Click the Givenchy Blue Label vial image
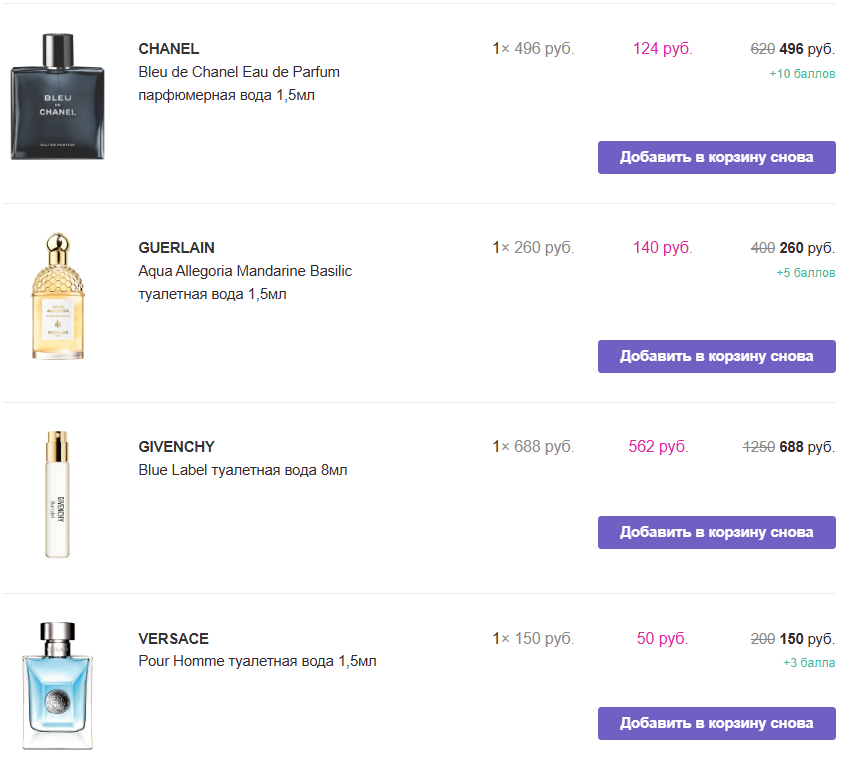Image resolution: width=865 pixels, height=770 pixels. [58, 494]
